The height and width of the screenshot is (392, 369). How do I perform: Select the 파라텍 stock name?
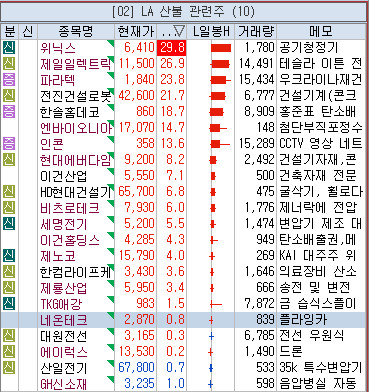click(x=57, y=80)
